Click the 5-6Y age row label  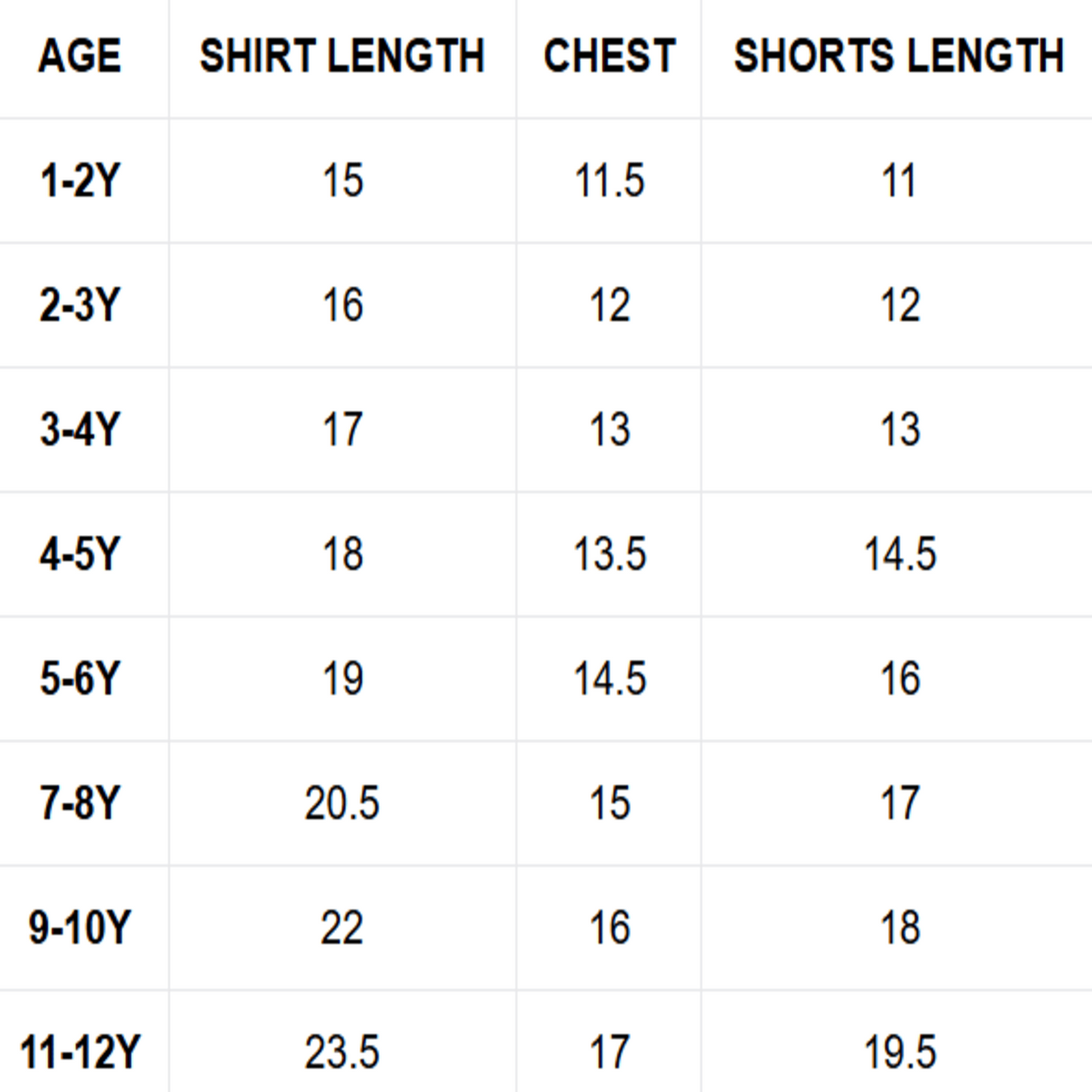79,678
